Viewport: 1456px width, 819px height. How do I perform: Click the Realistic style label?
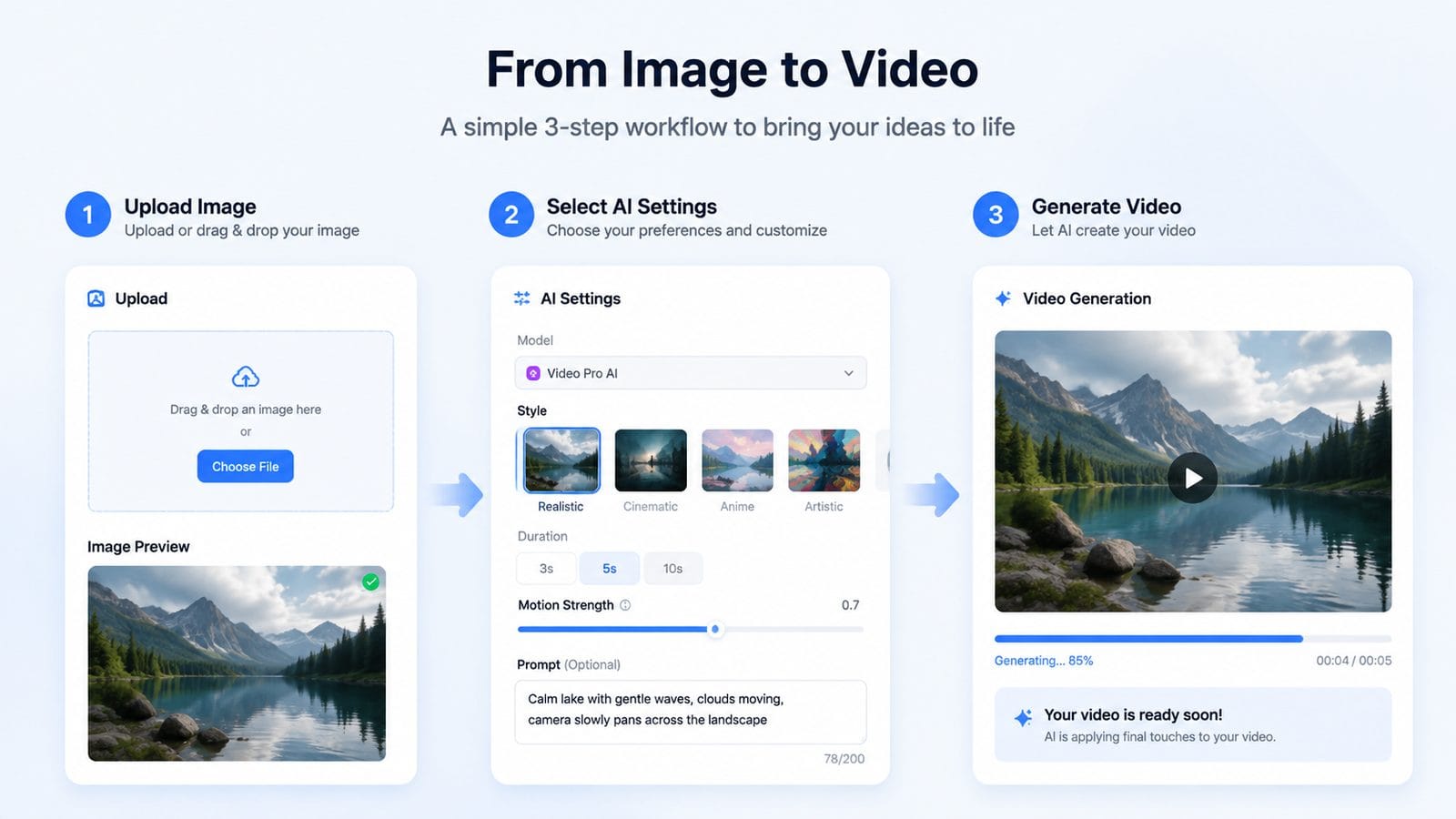561,507
